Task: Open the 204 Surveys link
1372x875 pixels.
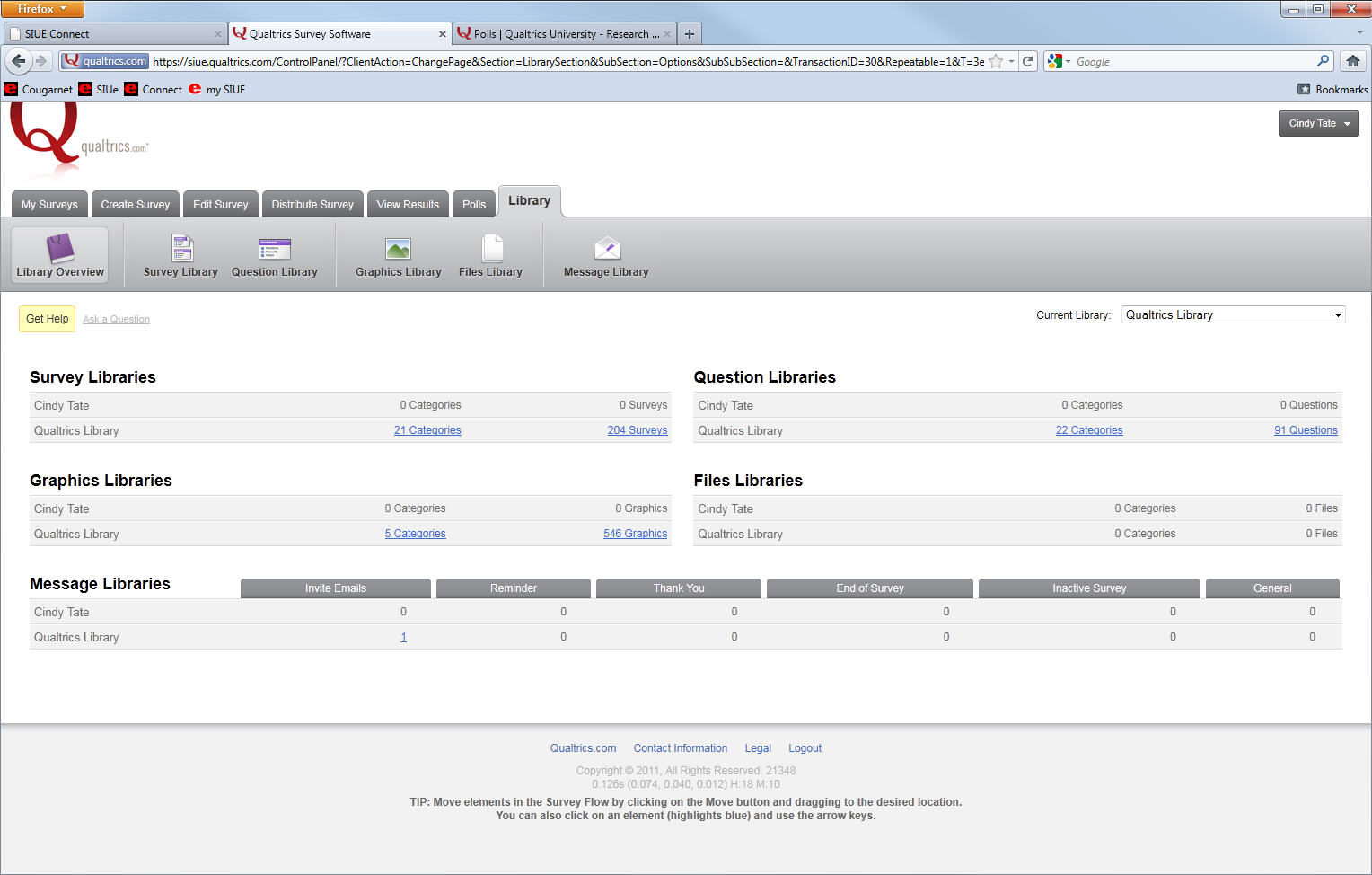Action: pyautogui.click(x=637, y=430)
